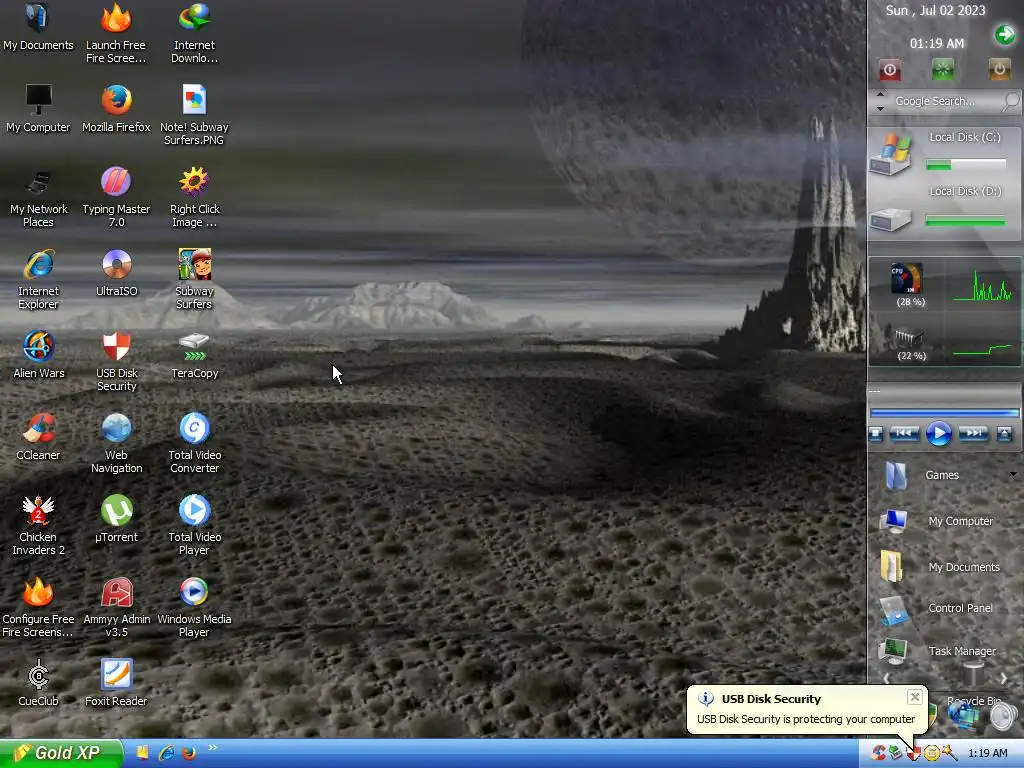Open Foxit Reader desktop icon

116,683
